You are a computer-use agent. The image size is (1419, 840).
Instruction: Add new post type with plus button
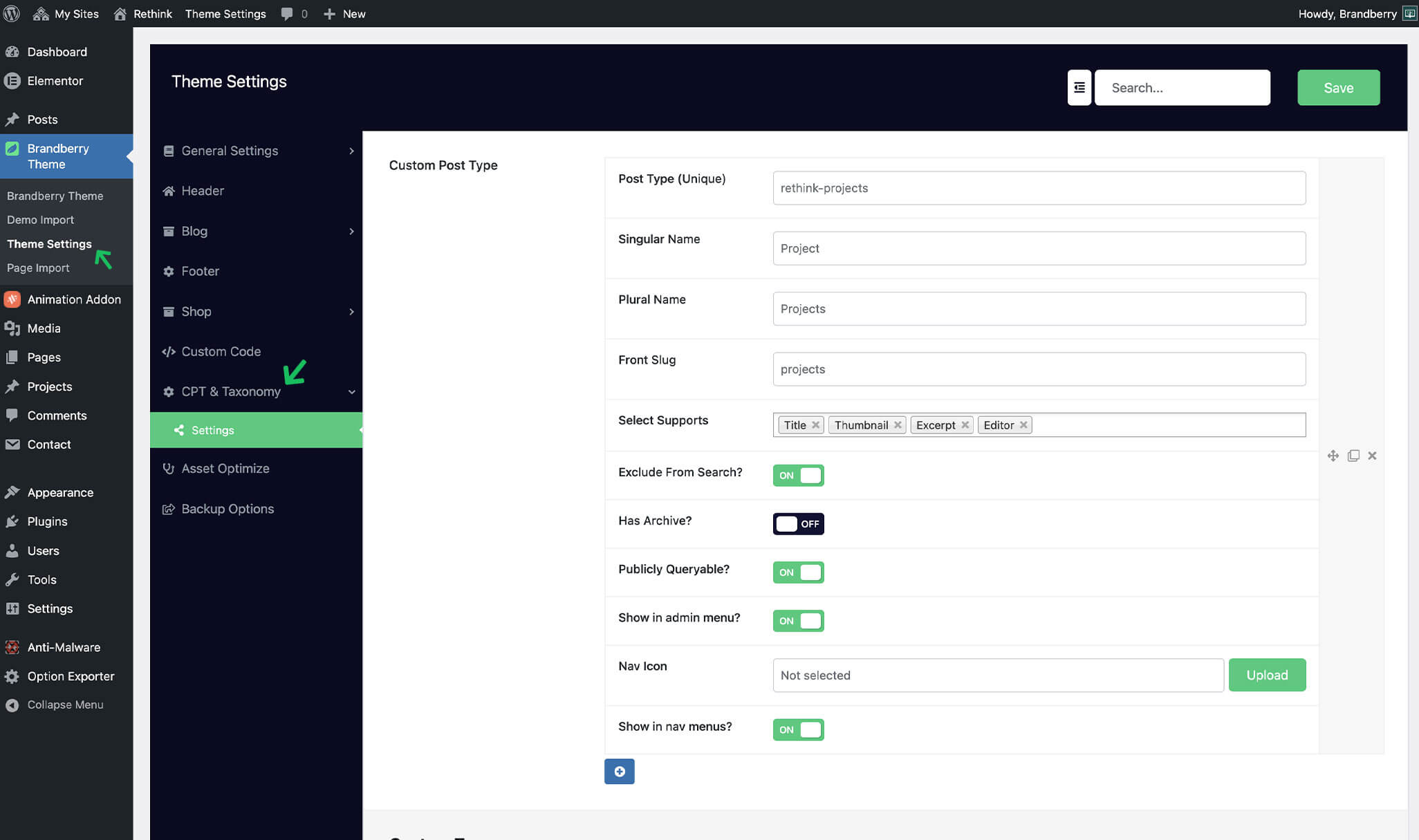619,772
